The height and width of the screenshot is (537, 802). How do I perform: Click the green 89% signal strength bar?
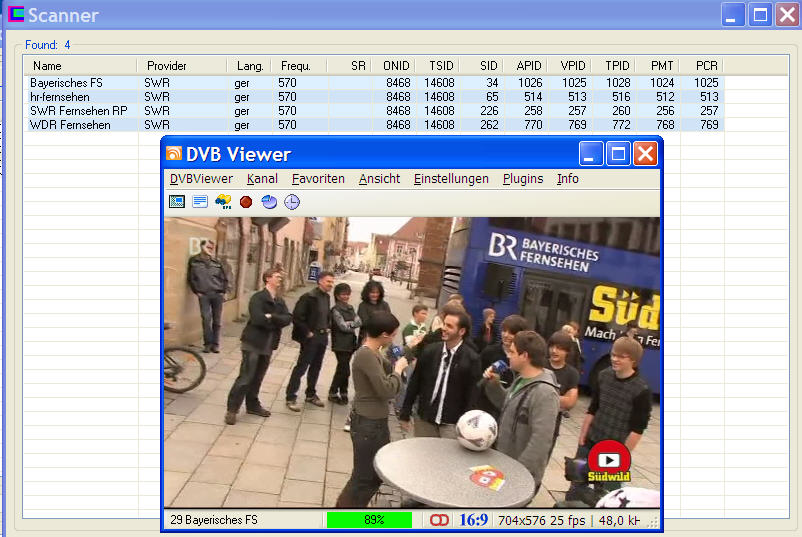pyautogui.click(x=369, y=520)
